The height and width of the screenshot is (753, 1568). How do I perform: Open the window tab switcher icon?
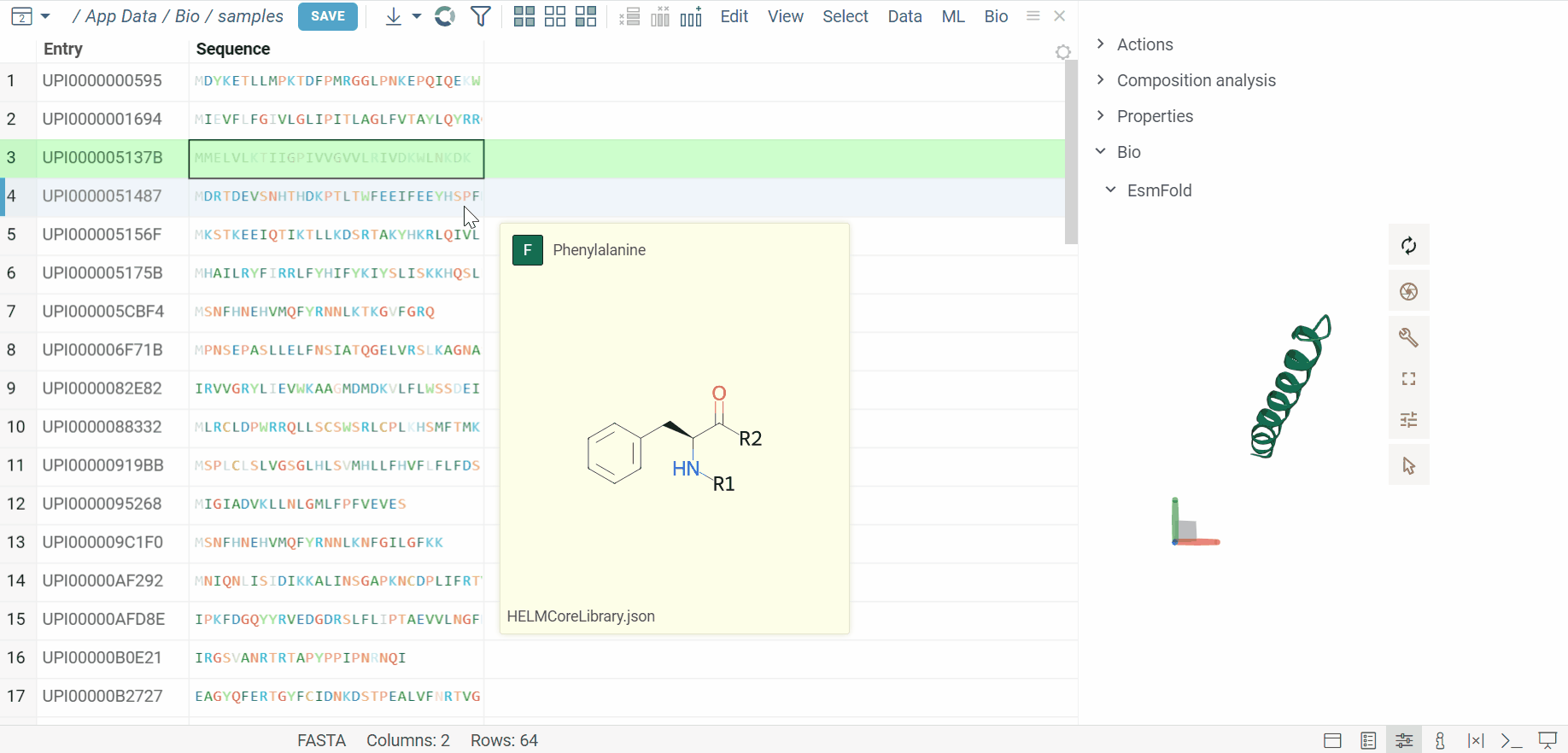[x=22, y=16]
